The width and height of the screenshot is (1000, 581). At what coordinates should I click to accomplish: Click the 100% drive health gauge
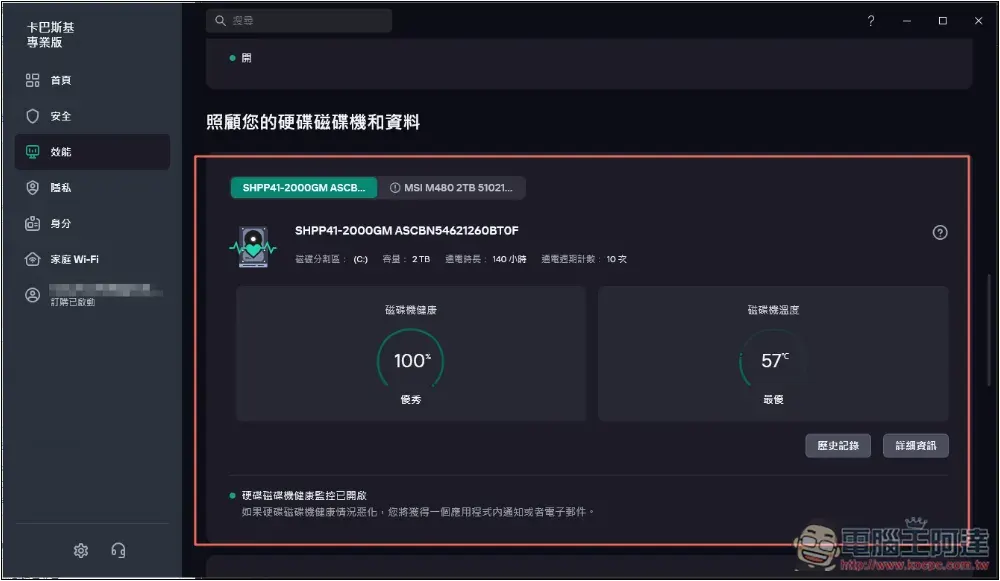pos(410,361)
